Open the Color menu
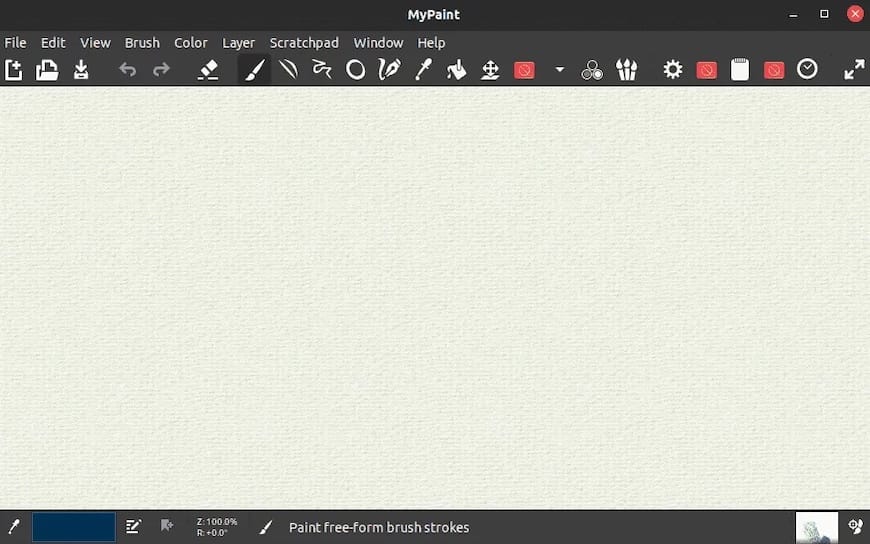 (191, 43)
